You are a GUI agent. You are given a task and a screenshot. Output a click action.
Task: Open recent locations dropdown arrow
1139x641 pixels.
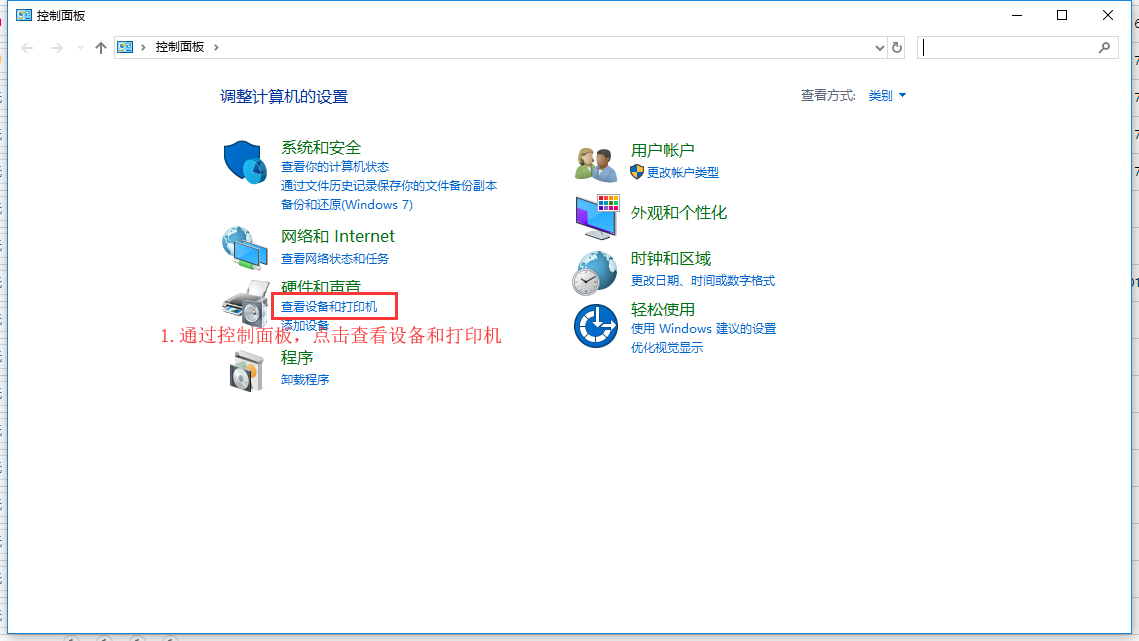[x=80, y=48]
